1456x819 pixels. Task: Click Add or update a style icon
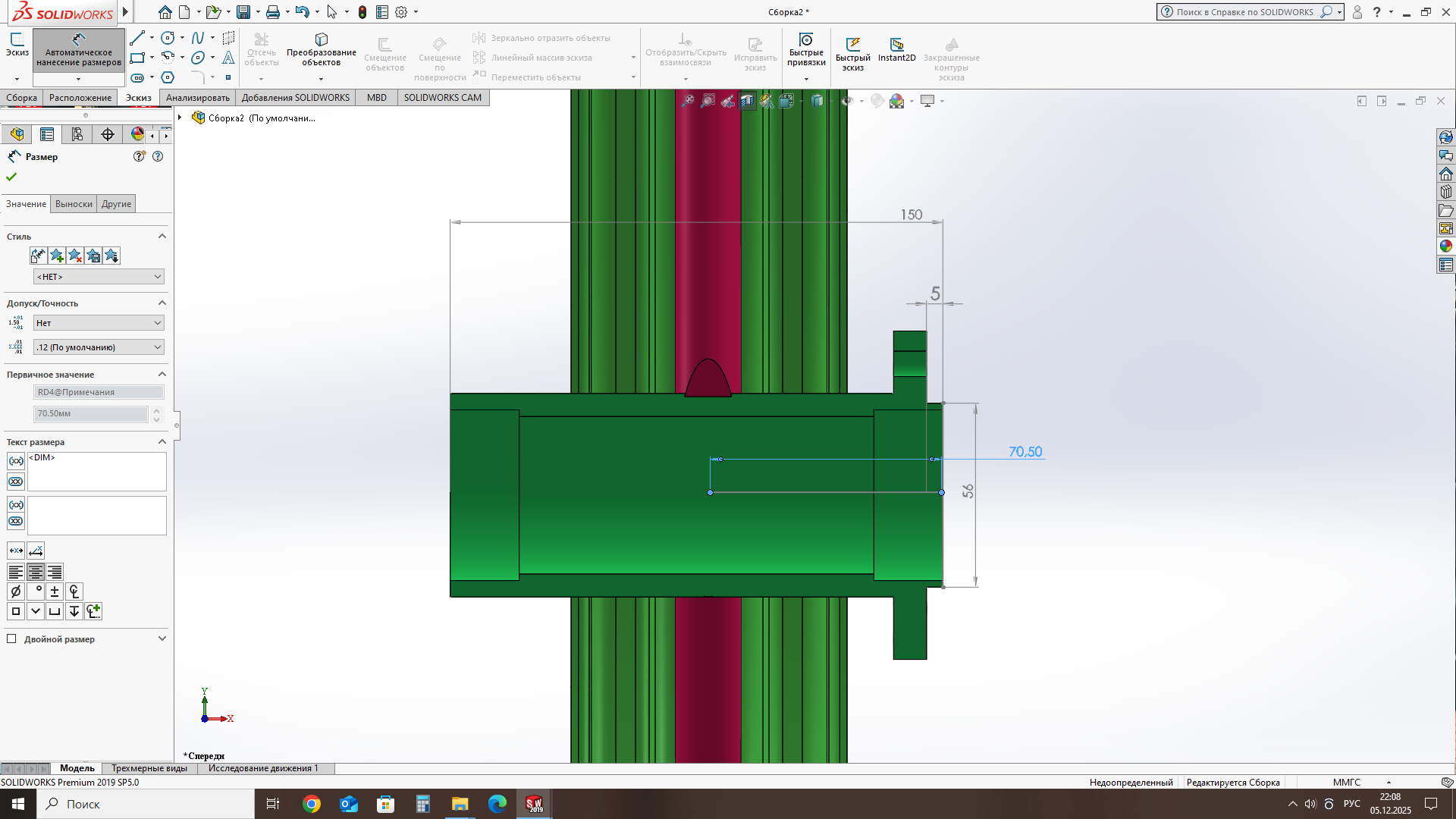pyautogui.click(x=57, y=256)
